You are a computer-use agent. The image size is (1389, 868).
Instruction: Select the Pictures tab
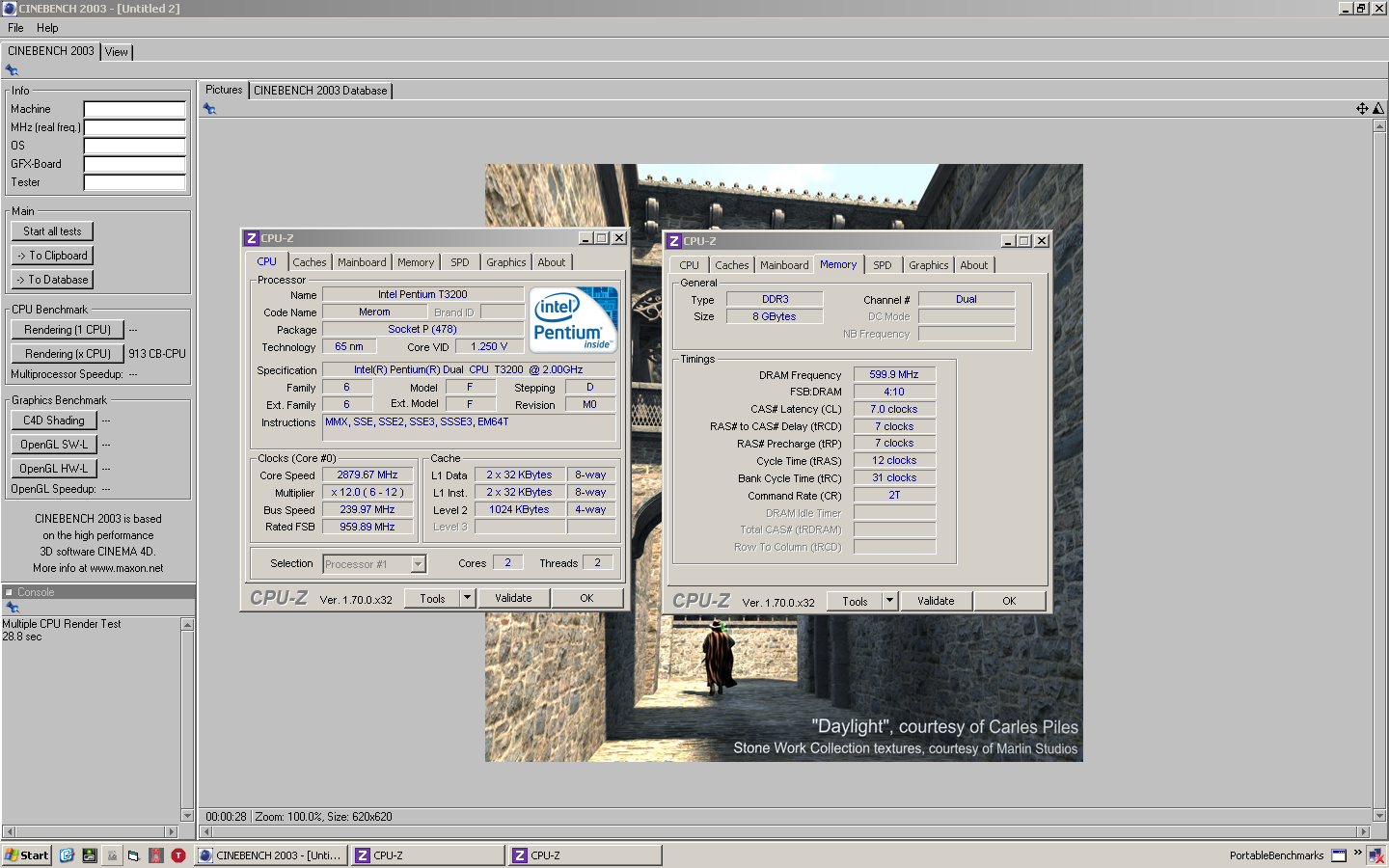pos(224,90)
